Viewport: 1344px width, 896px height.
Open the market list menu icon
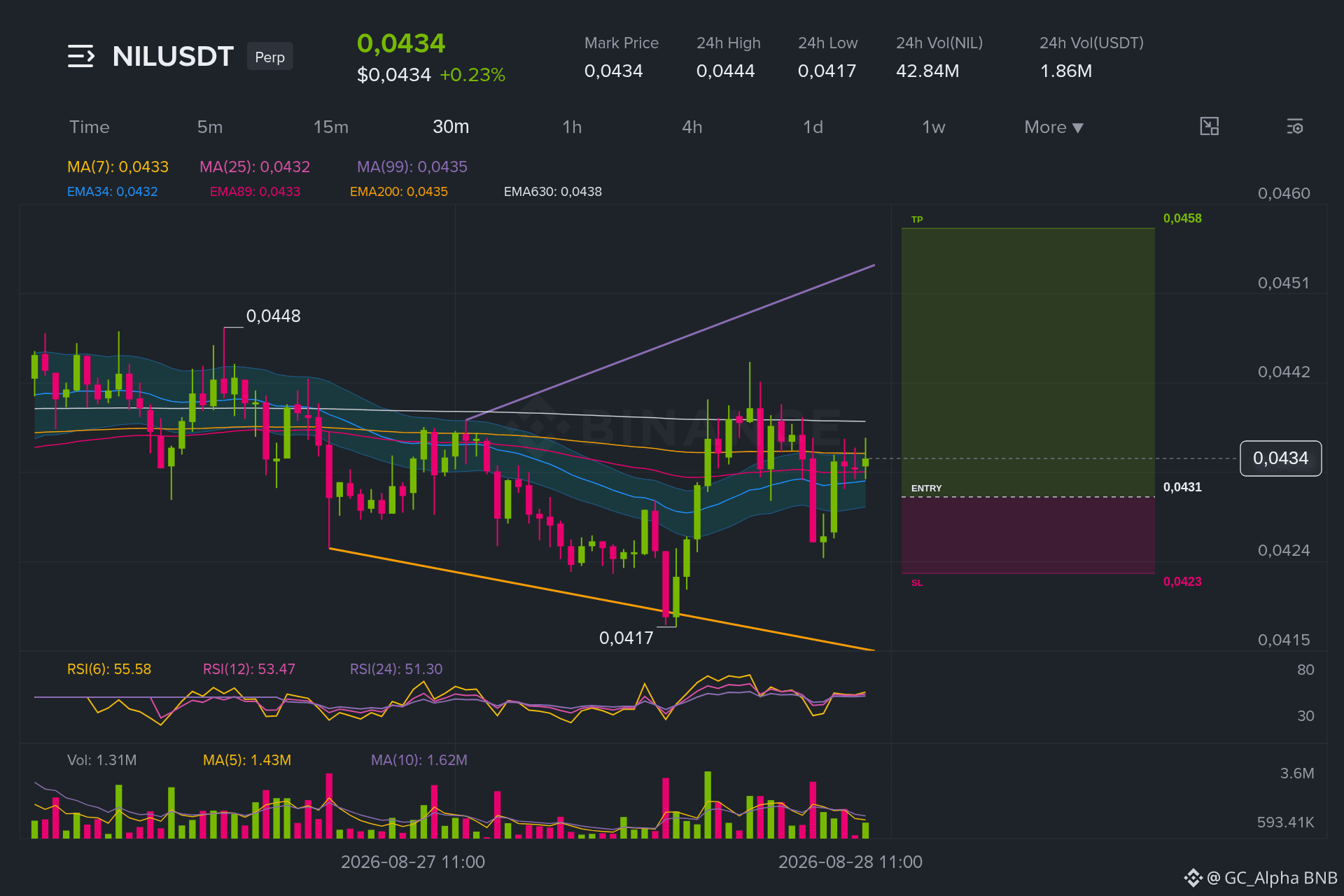(x=81, y=56)
